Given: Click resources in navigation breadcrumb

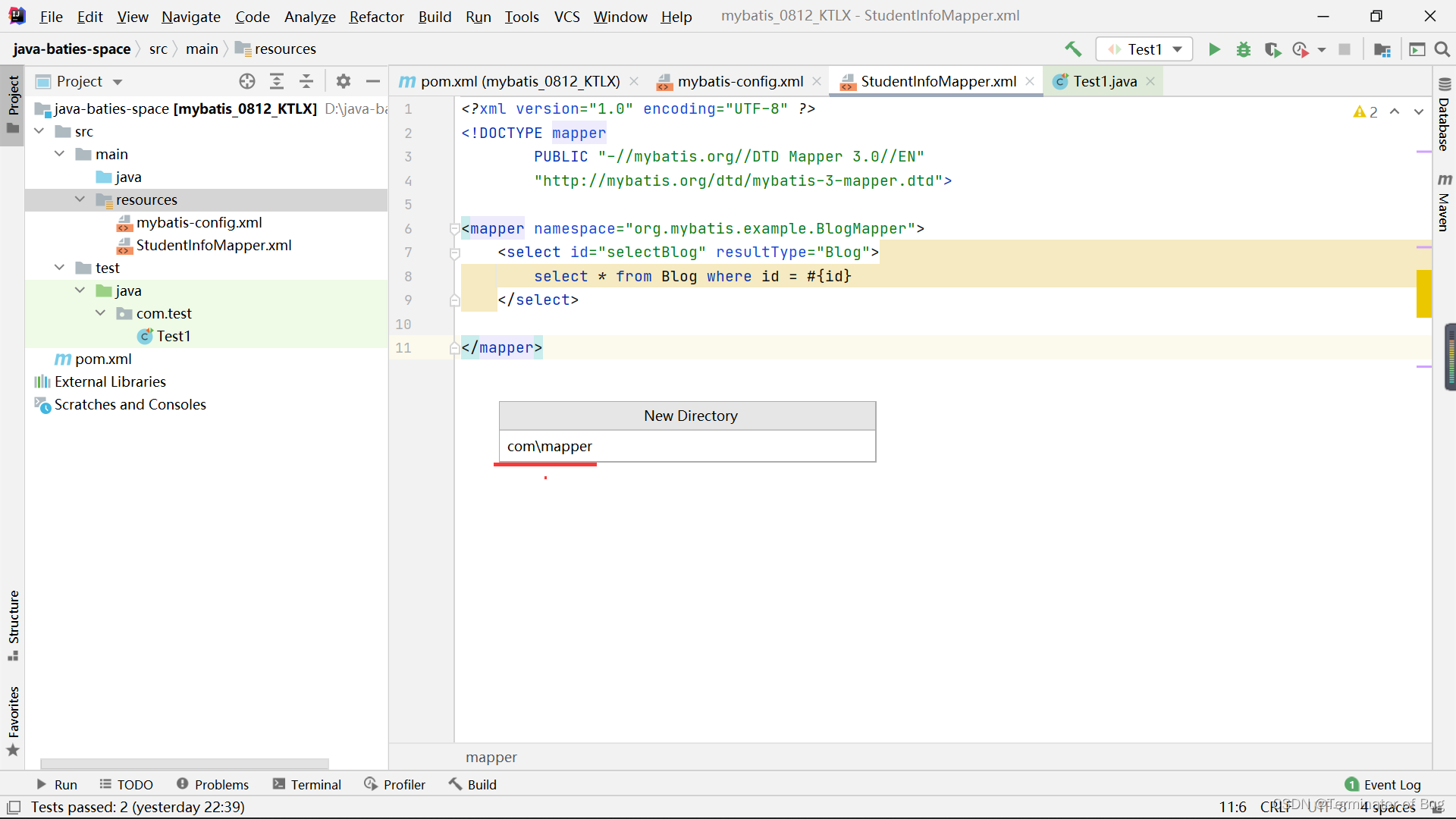Looking at the screenshot, I should 285,49.
